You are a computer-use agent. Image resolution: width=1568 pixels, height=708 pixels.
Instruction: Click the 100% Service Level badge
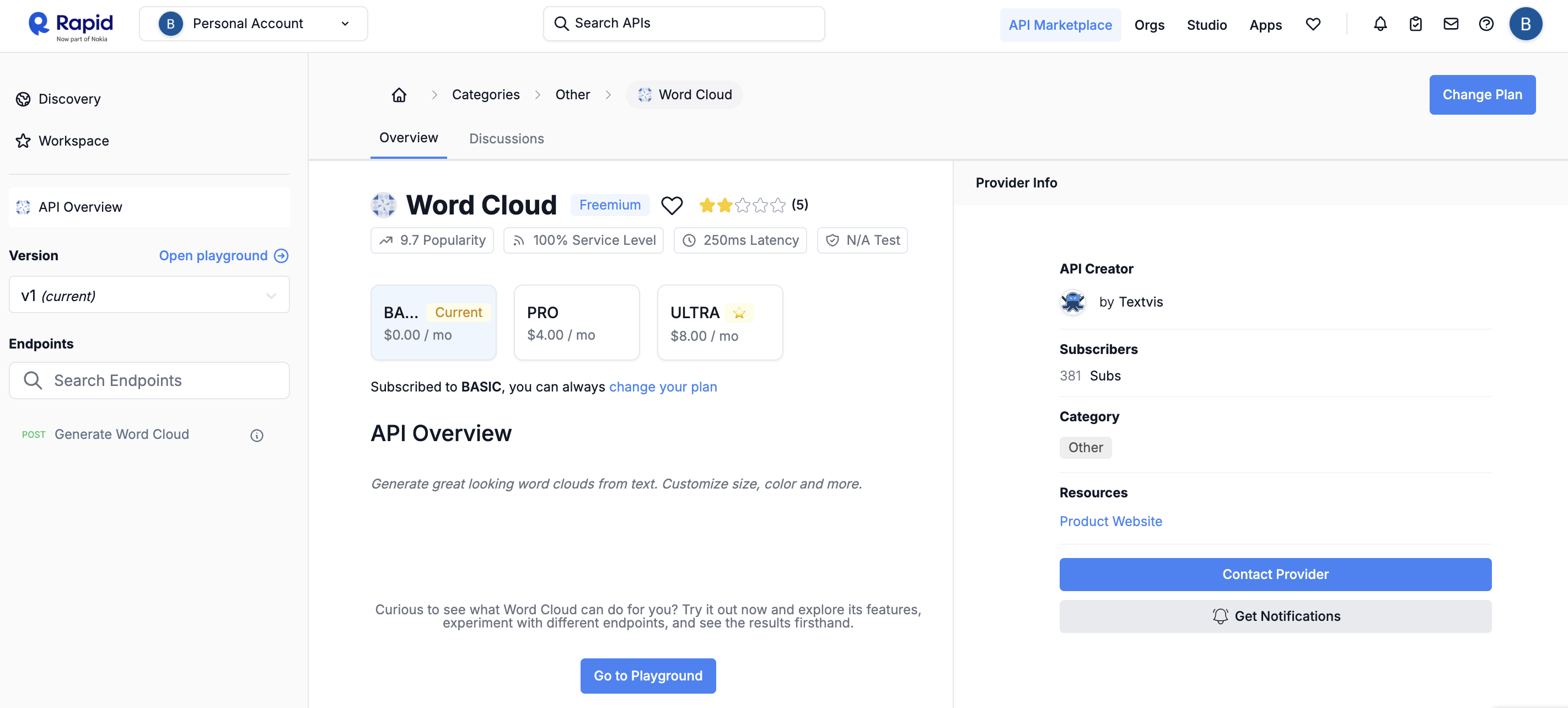point(583,240)
